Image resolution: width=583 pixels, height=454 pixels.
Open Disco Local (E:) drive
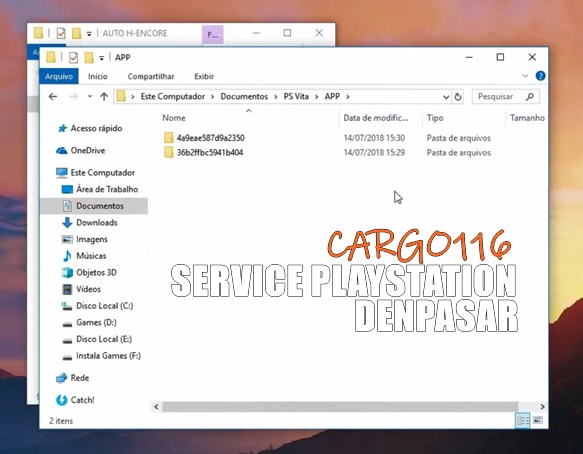point(104,339)
